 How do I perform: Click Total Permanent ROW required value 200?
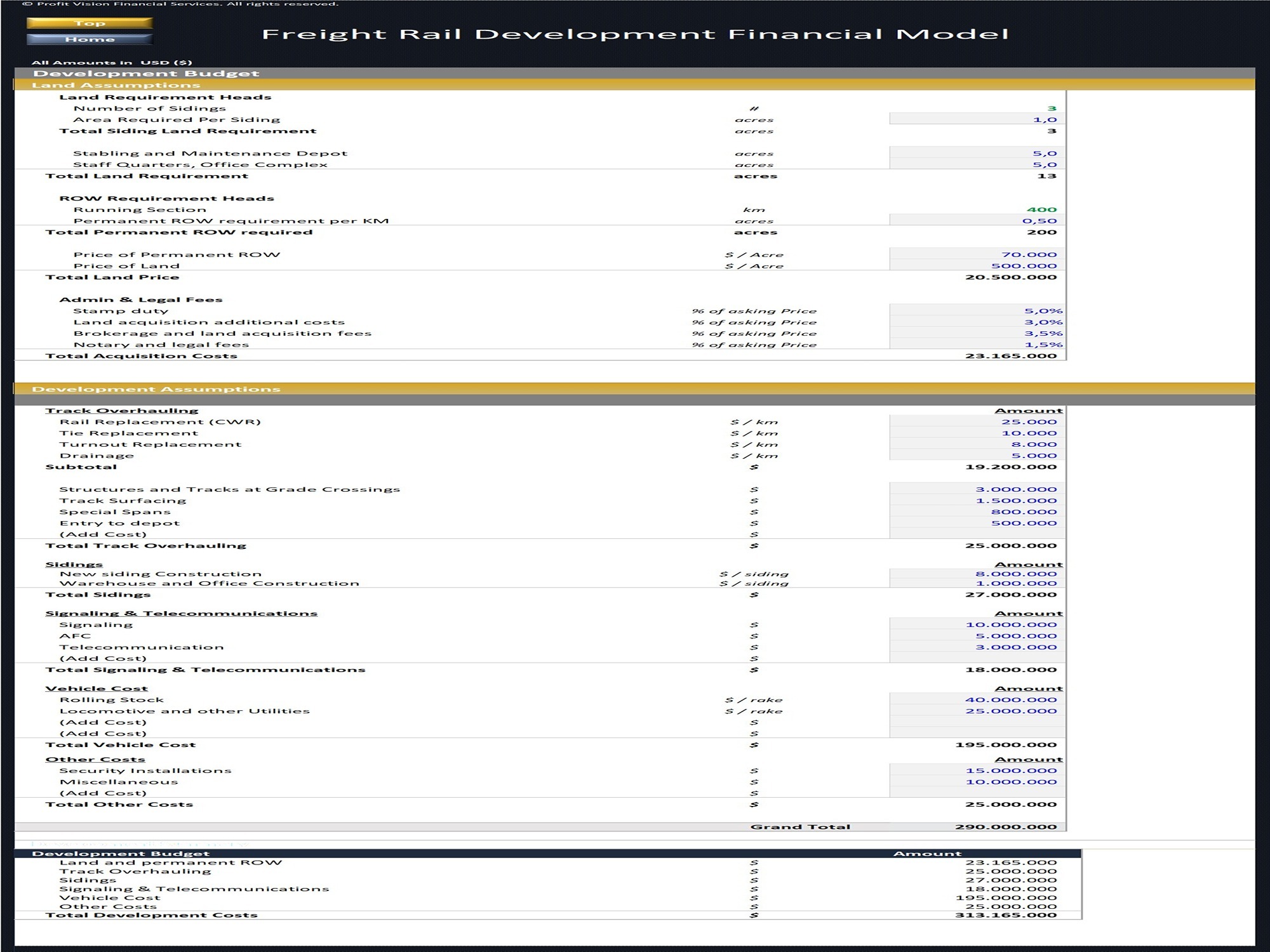[x=1042, y=232]
